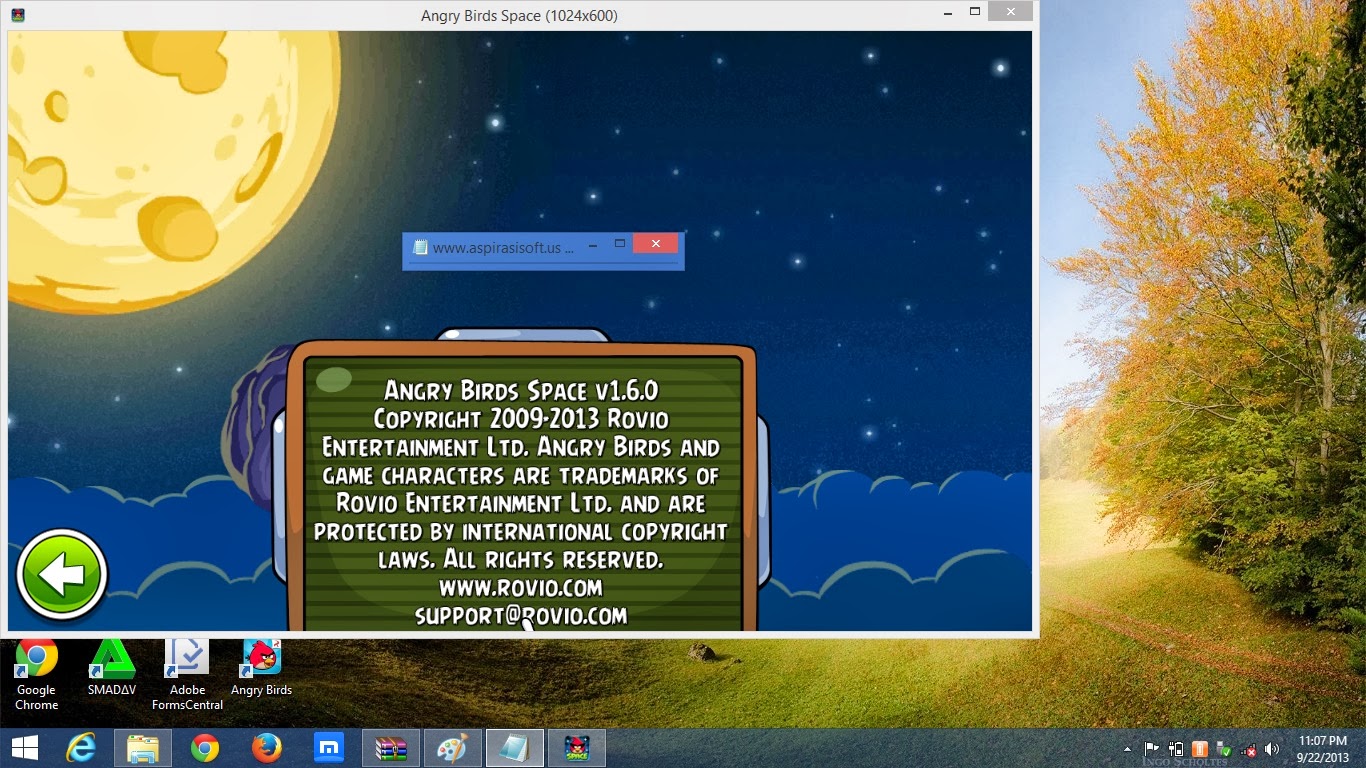Close the Angry Birds Space window
Viewport: 1366px width, 768px height.
[x=1011, y=11]
